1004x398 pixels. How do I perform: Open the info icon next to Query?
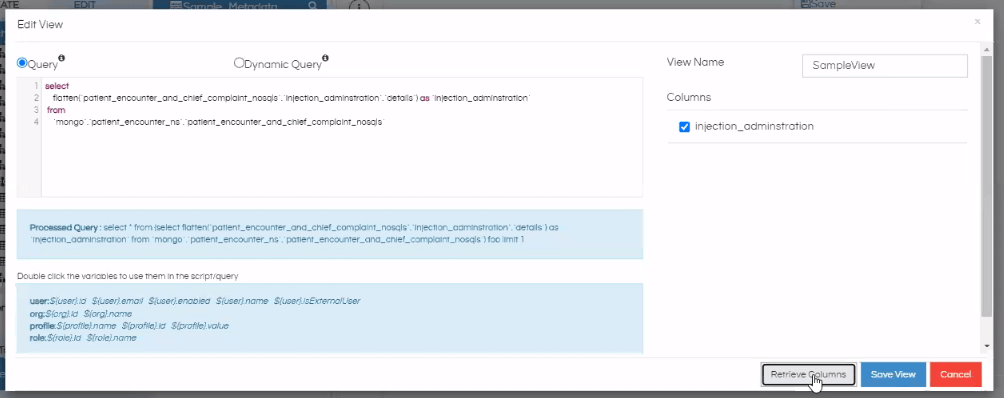pos(61,58)
